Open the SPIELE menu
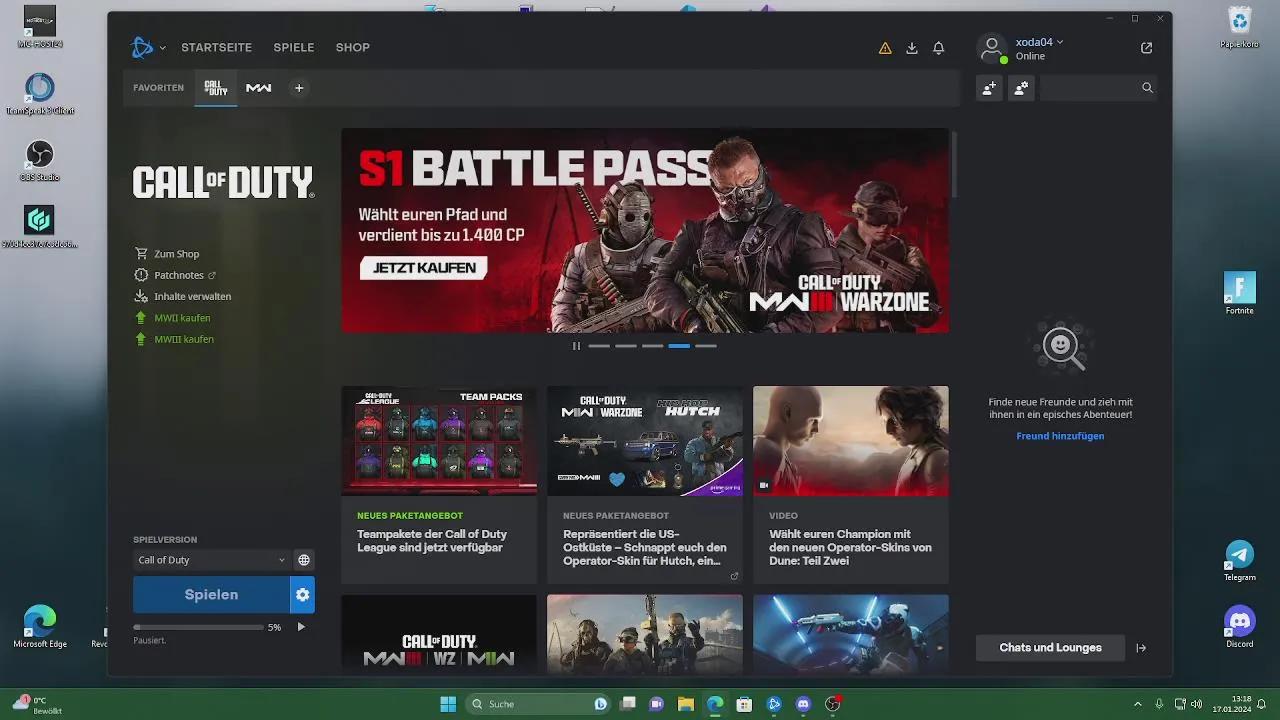This screenshot has height=720, width=1280. 294,47
